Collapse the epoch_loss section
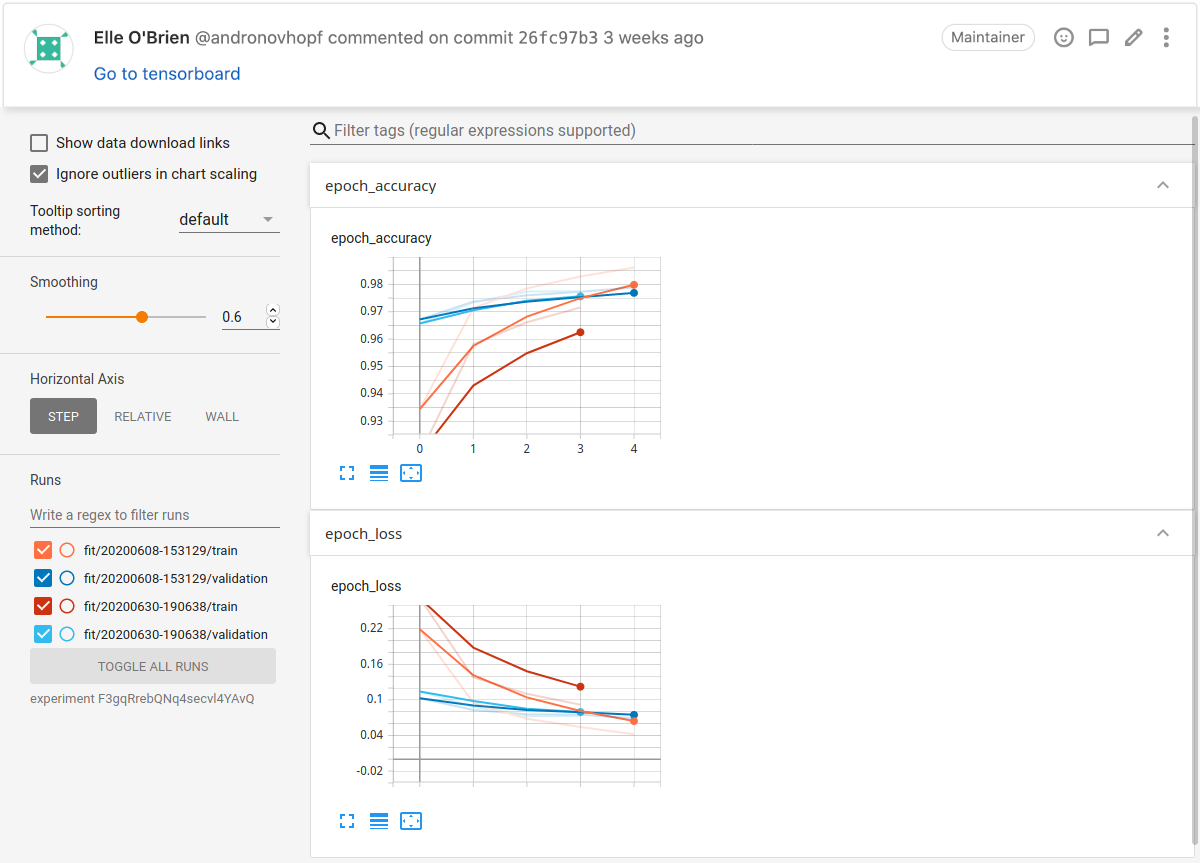Screen dimensions: 1200x863 (x=1163, y=534)
